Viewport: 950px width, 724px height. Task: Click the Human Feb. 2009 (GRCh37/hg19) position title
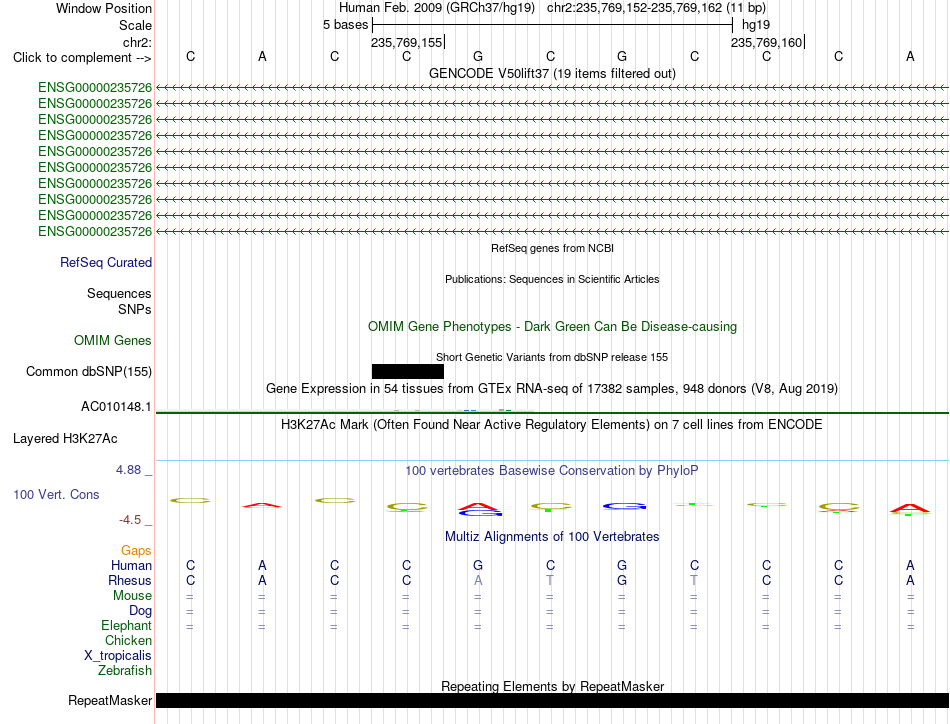pyautogui.click(x=436, y=8)
